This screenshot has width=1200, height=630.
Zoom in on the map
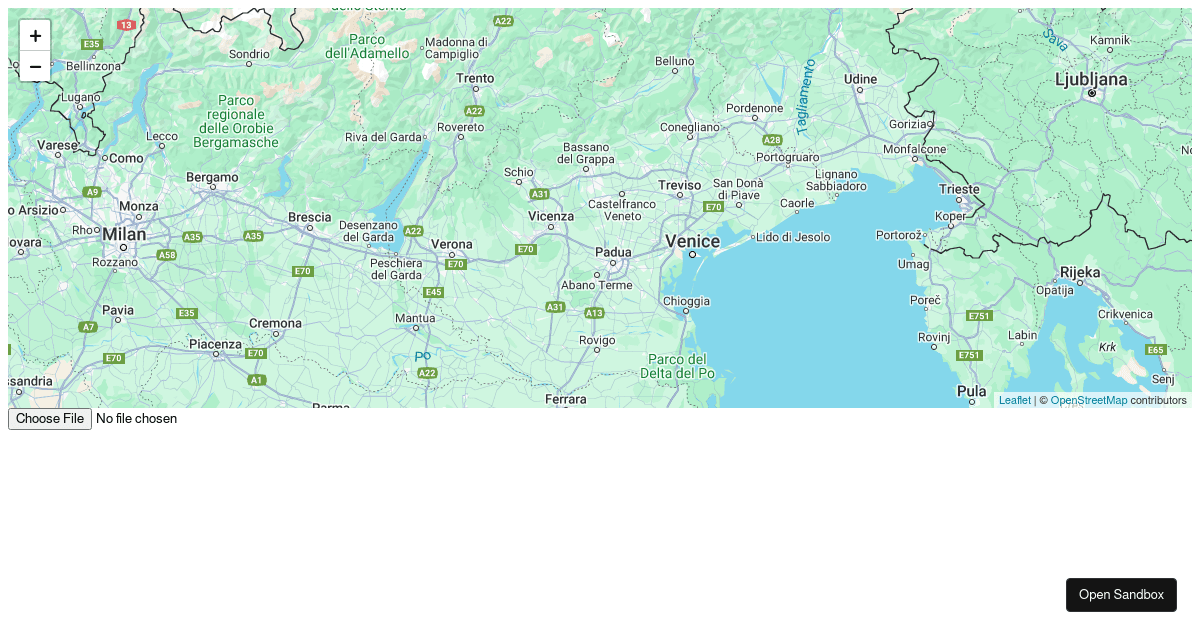pos(35,36)
